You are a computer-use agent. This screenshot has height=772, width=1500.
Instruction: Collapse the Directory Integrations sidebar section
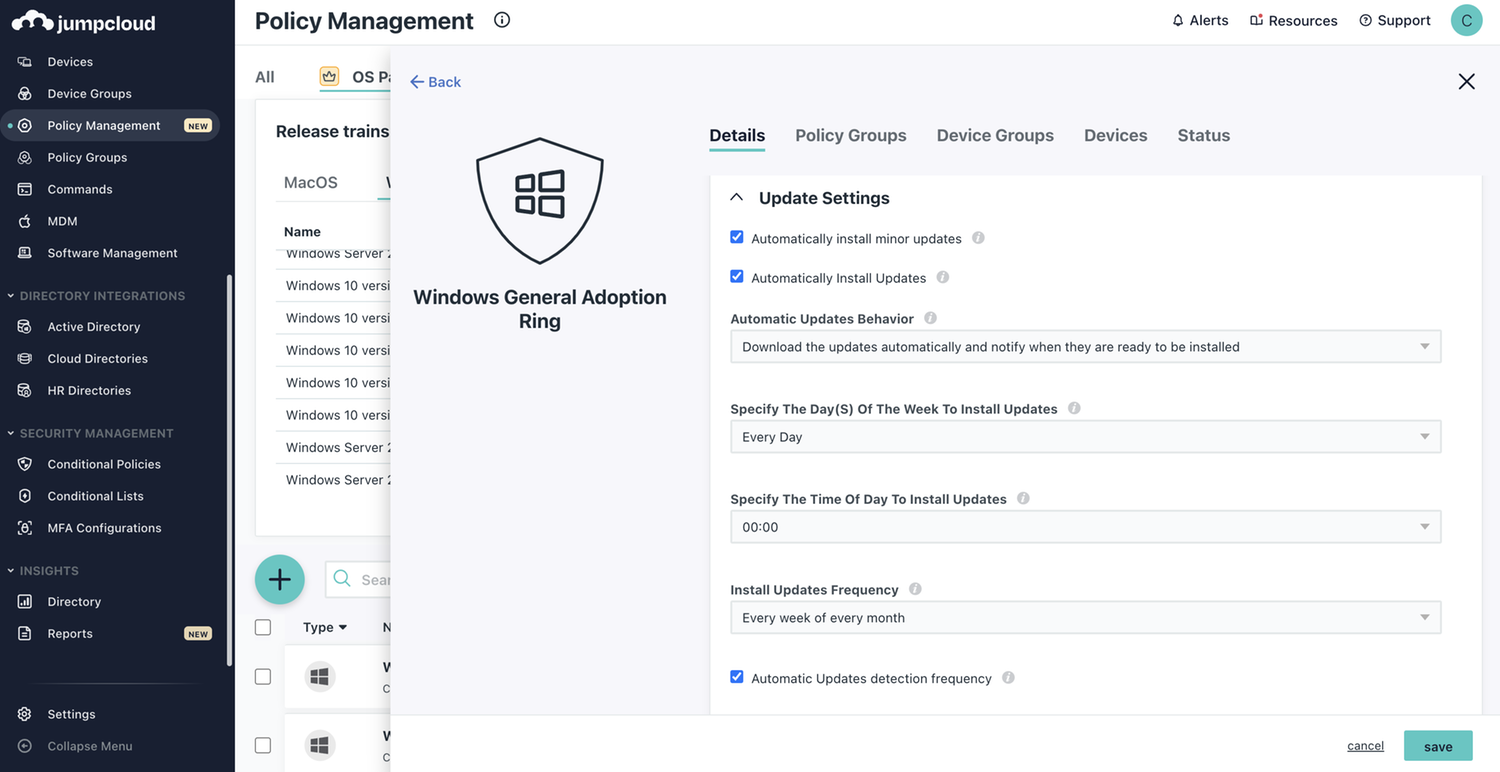[x=96, y=296]
